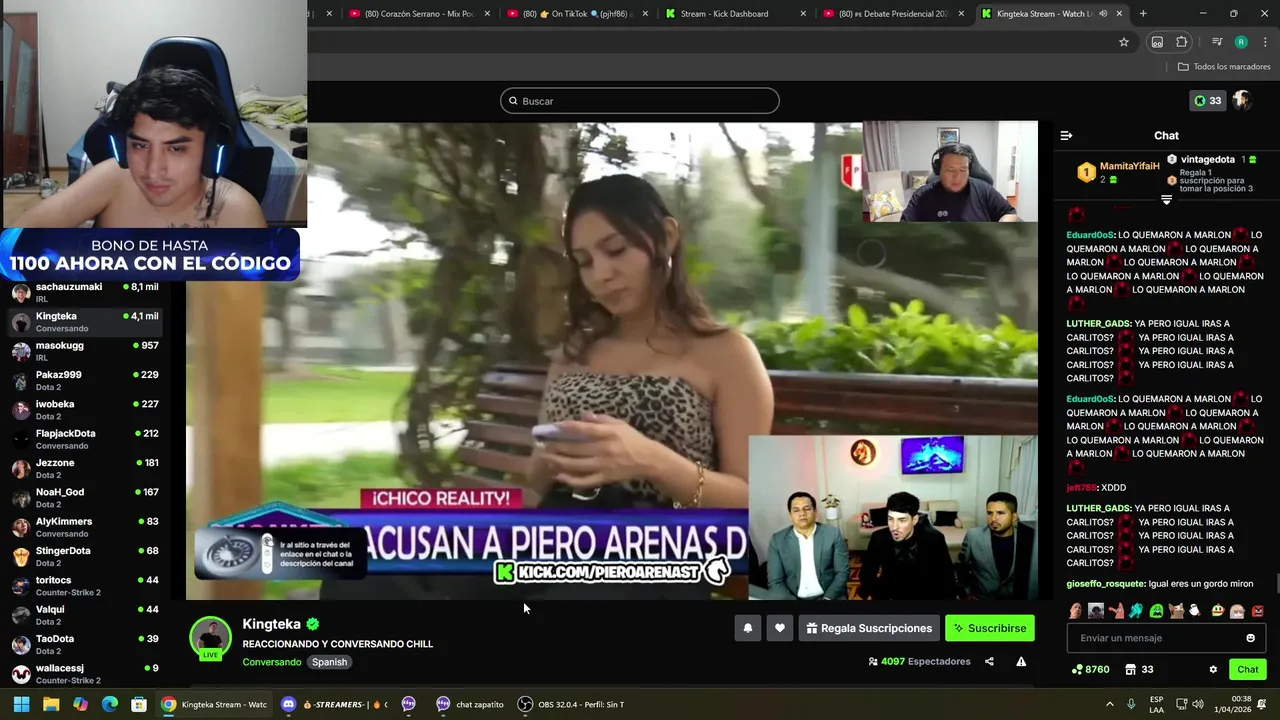Click MamitaYifaiH top gifter name

1130,166
